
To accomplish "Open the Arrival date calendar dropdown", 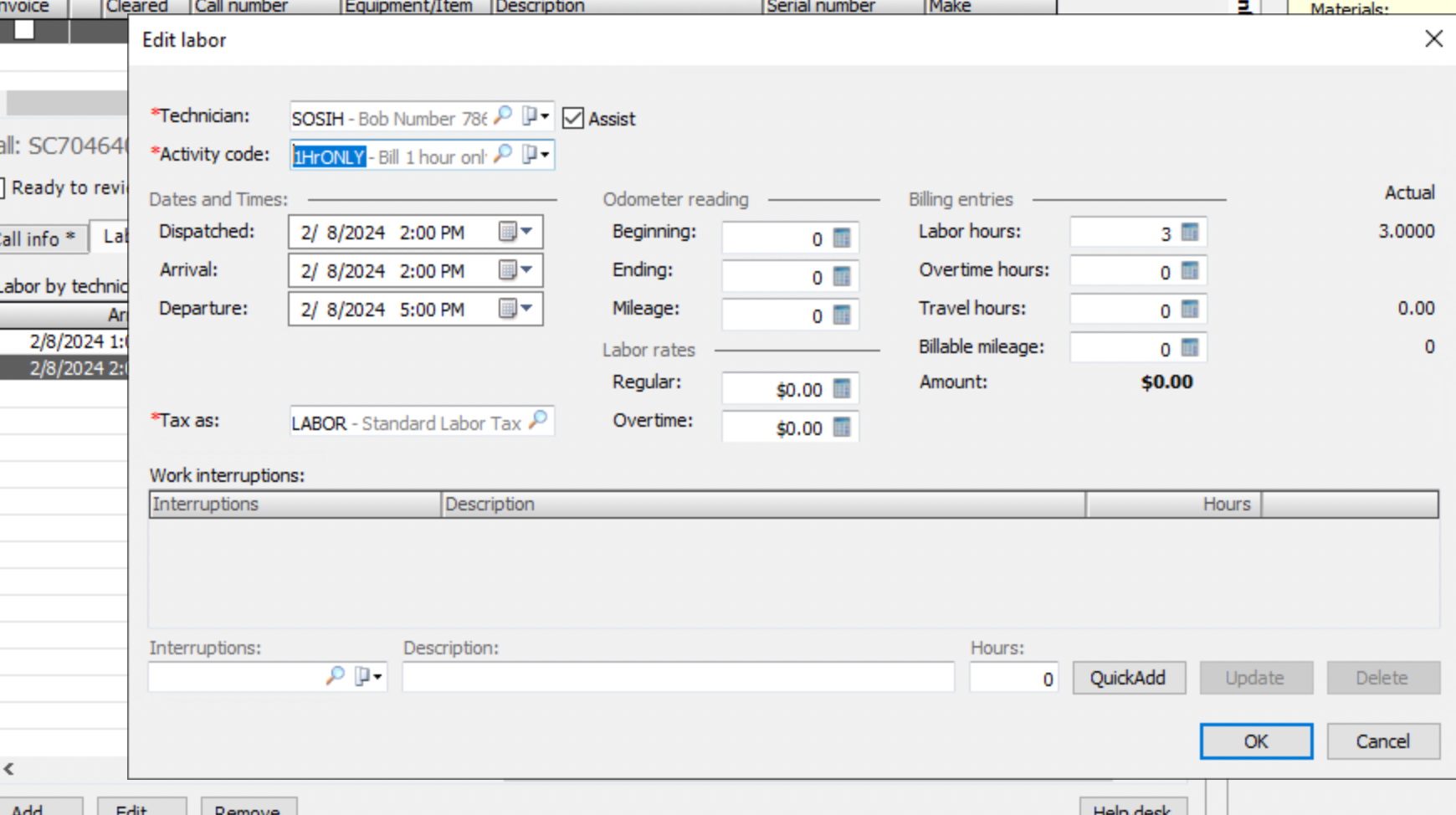I will point(515,269).
